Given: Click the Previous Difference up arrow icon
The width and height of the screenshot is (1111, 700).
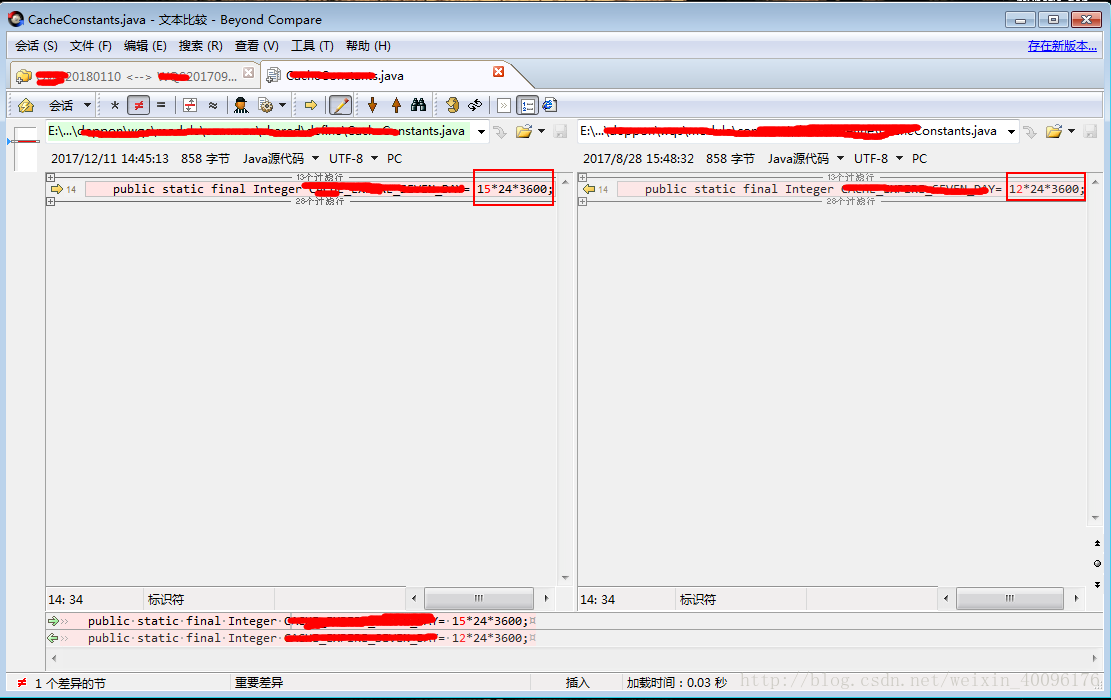Looking at the screenshot, I should coord(396,106).
